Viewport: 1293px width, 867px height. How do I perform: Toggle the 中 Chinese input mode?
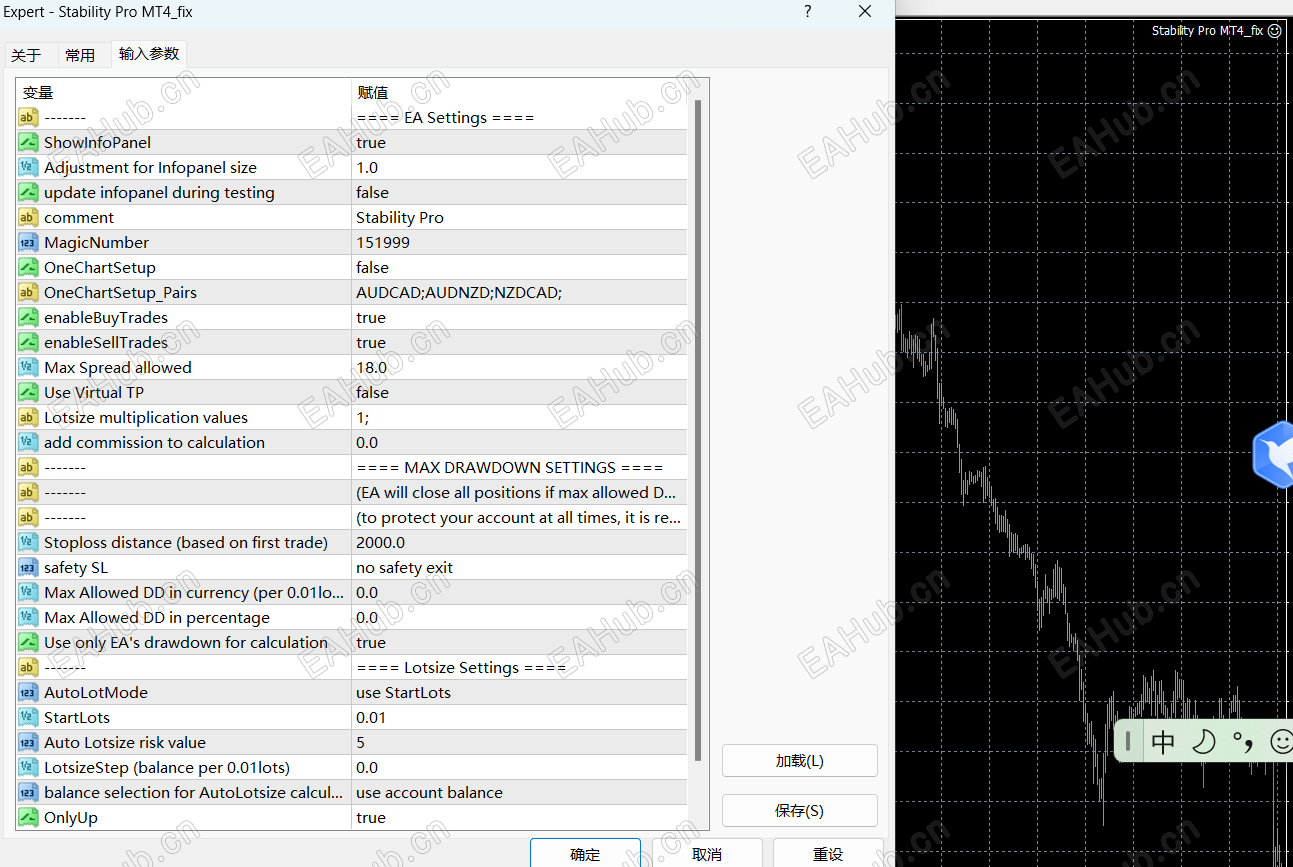coord(1163,741)
